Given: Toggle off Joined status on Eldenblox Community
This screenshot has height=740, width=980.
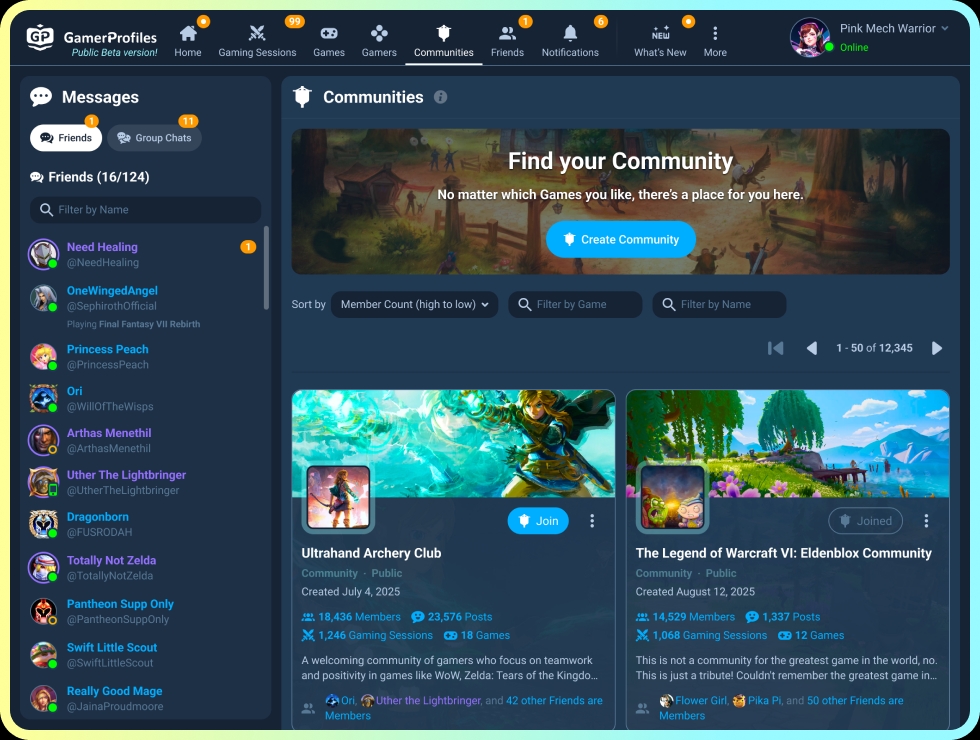Looking at the screenshot, I should coord(865,520).
